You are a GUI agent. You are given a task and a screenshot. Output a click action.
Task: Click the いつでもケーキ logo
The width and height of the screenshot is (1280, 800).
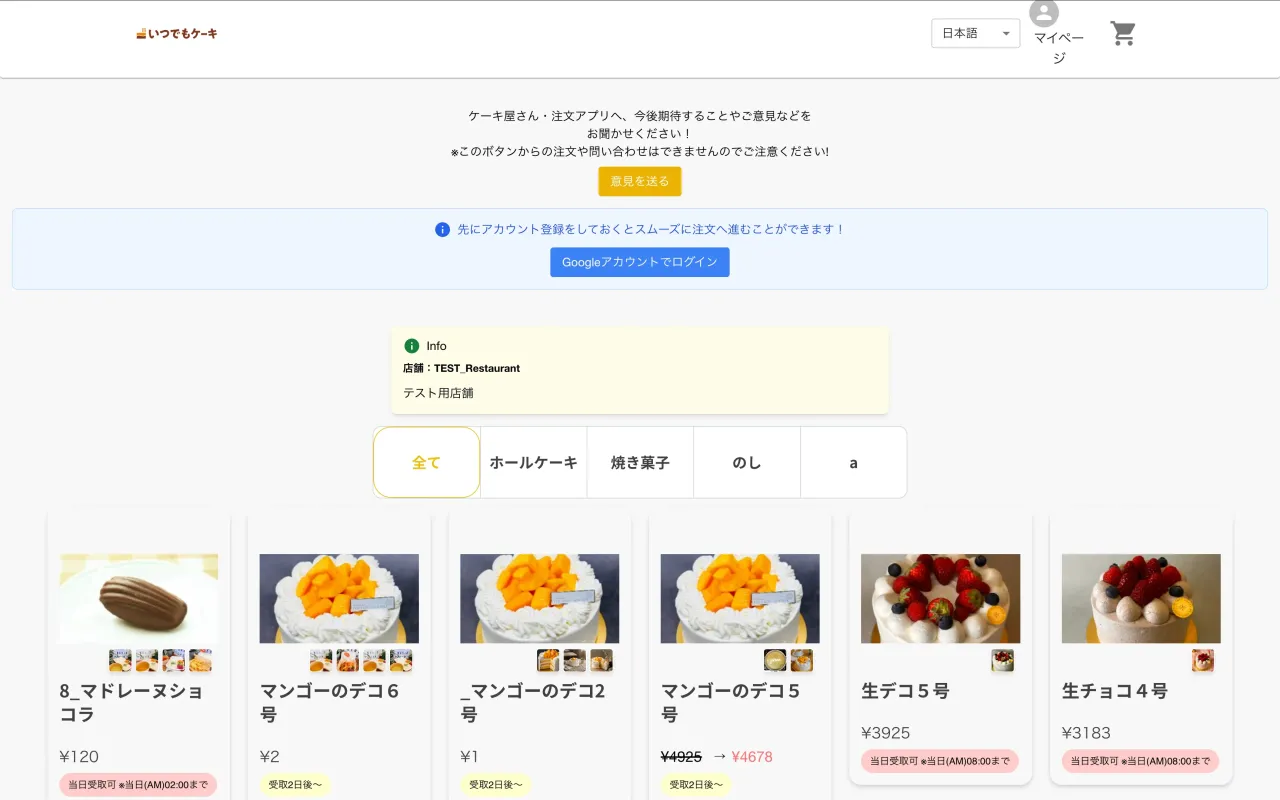point(177,34)
